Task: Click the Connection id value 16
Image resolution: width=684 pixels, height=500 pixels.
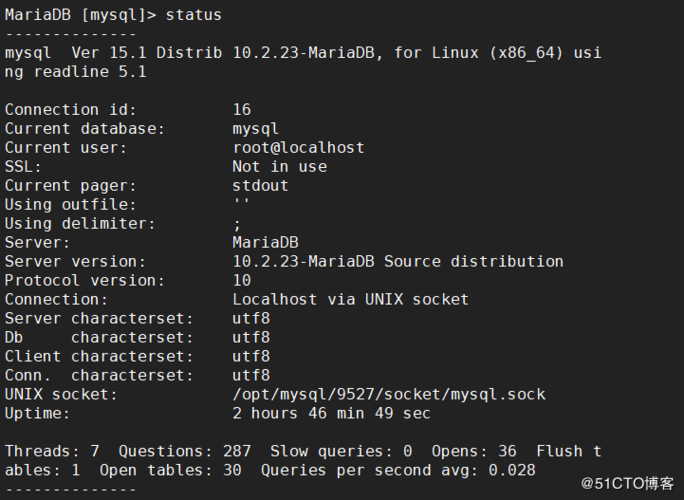Action: click(x=242, y=109)
